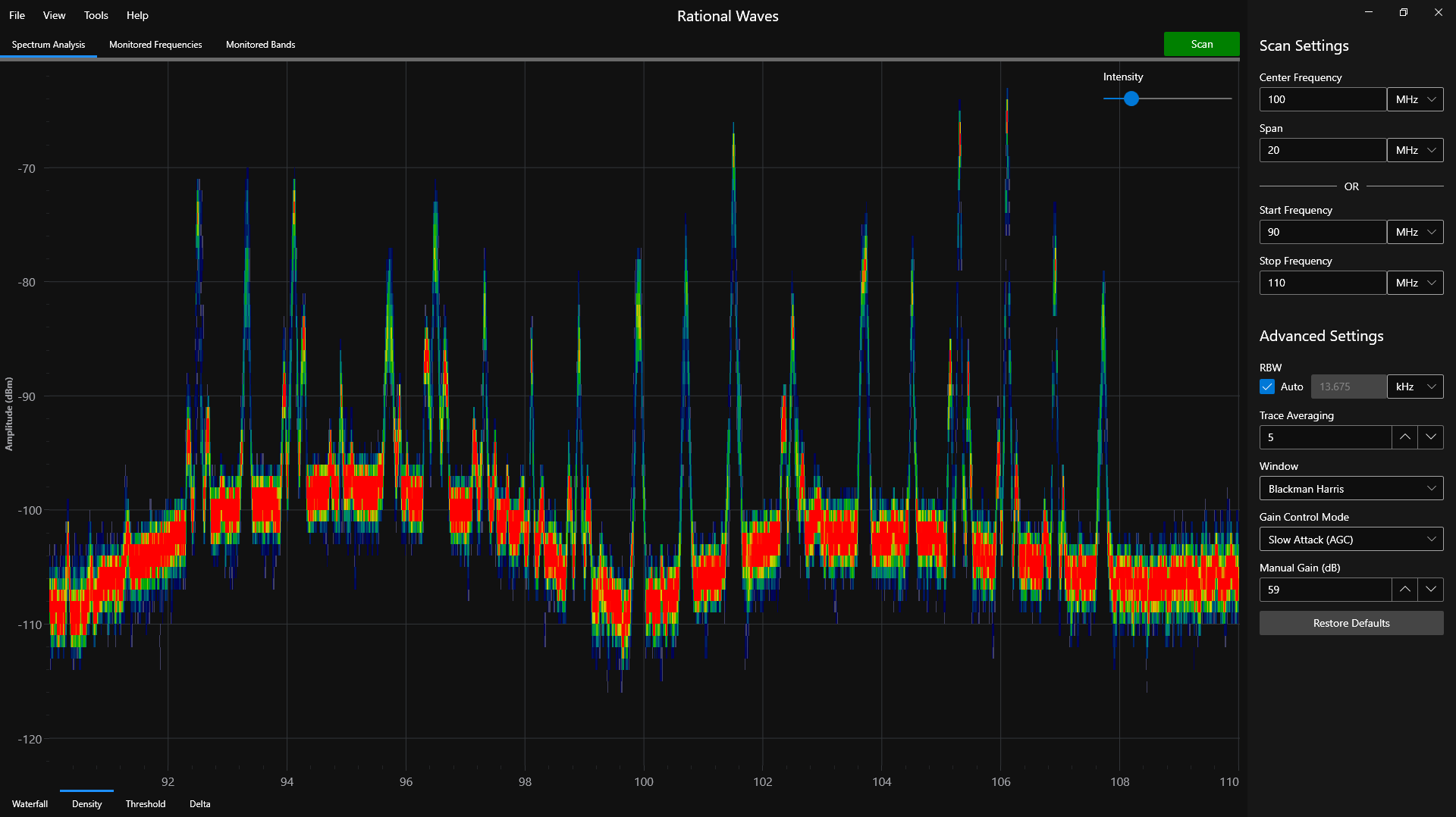Select the Delta display mode
Image resolution: width=1456 pixels, height=817 pixels.
click(199, 803)
